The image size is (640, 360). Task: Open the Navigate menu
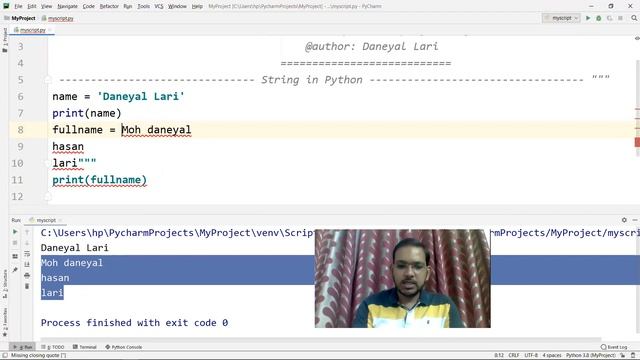point(67,6)
